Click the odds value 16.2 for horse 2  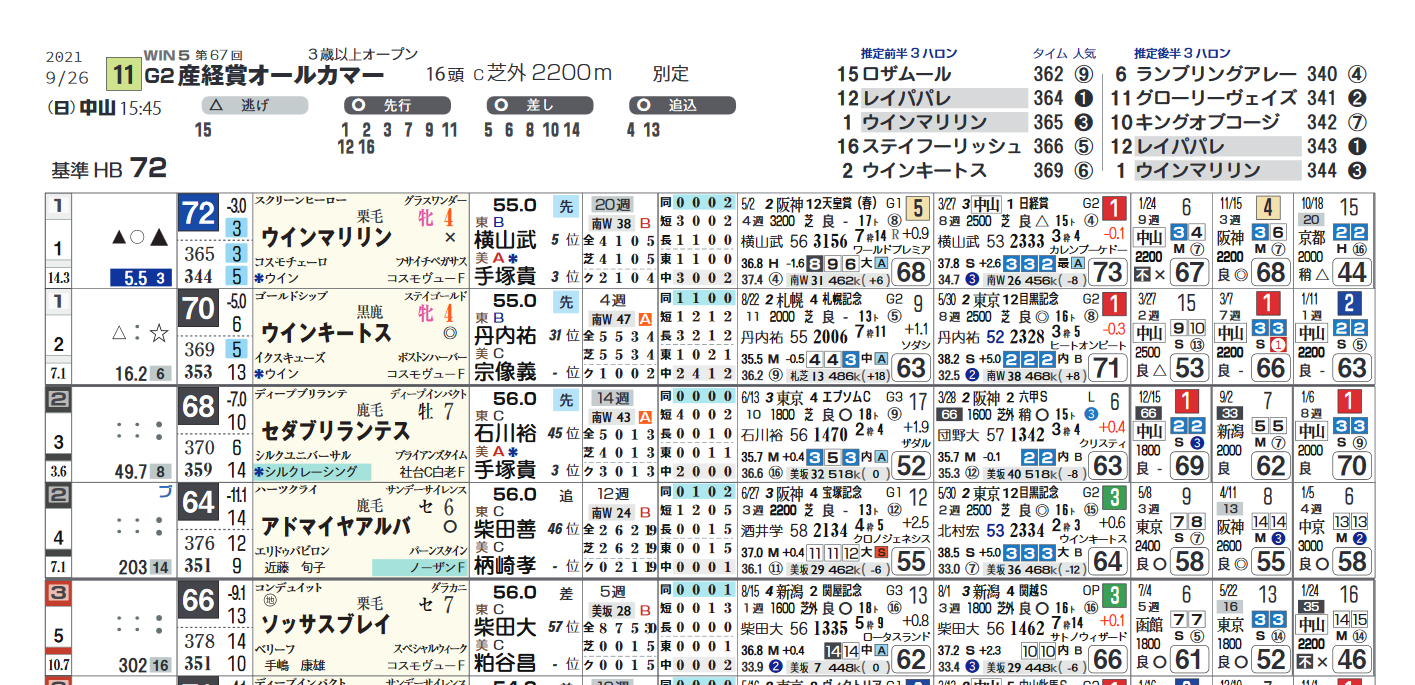[x=131, y=374]
